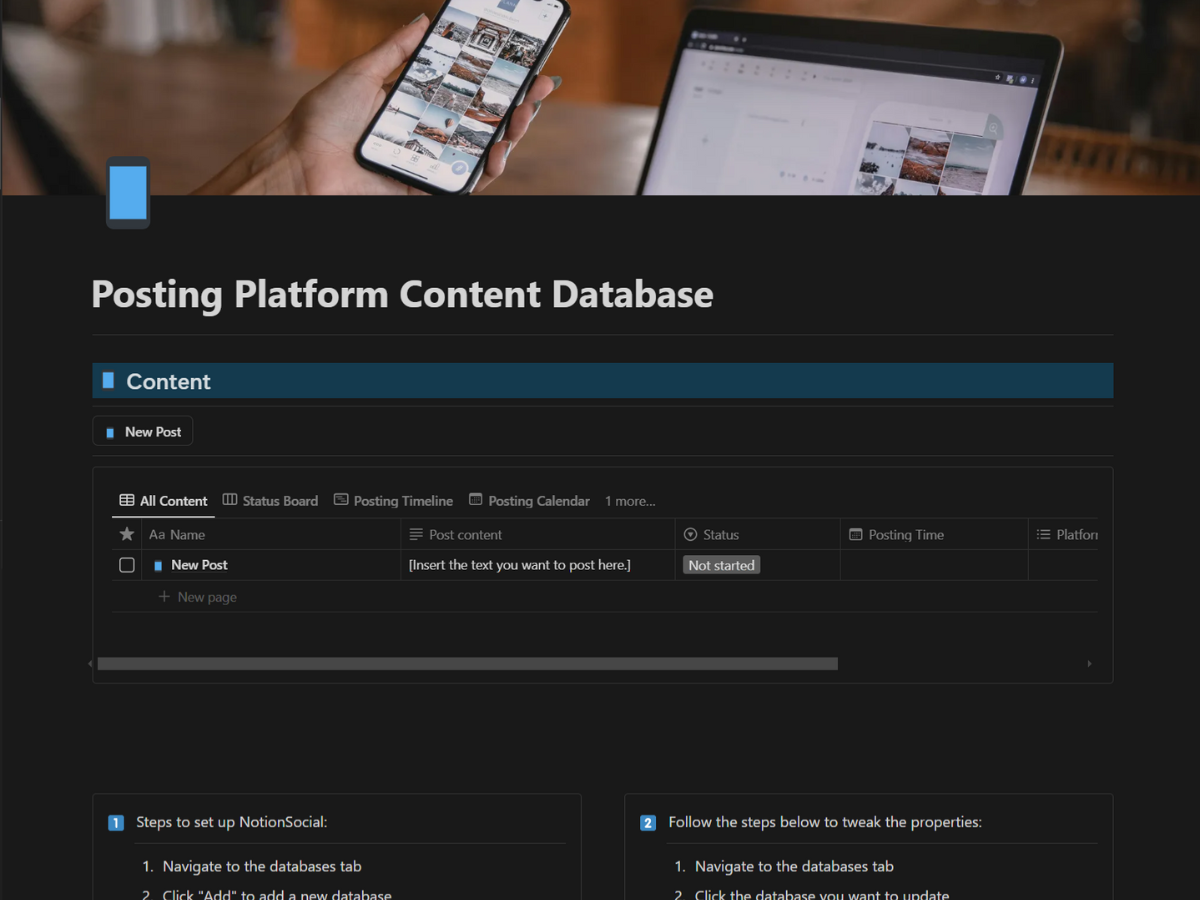Image resolution: width=1200 pixels, height=900 pixels.
Task: Click the Platform column header
Action: [x=1064, y=535]
